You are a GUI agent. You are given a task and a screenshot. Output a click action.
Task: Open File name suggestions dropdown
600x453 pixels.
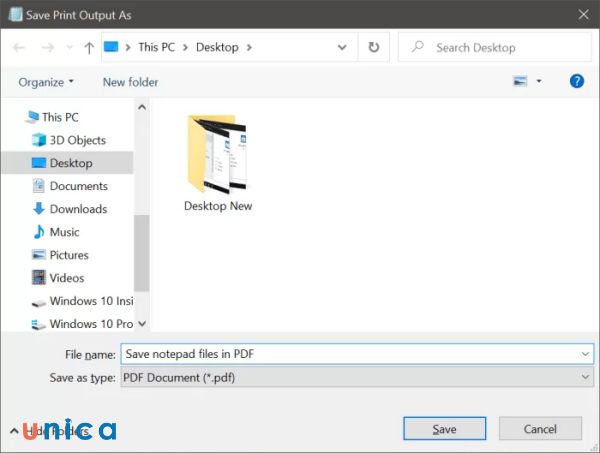click(585, 354)
